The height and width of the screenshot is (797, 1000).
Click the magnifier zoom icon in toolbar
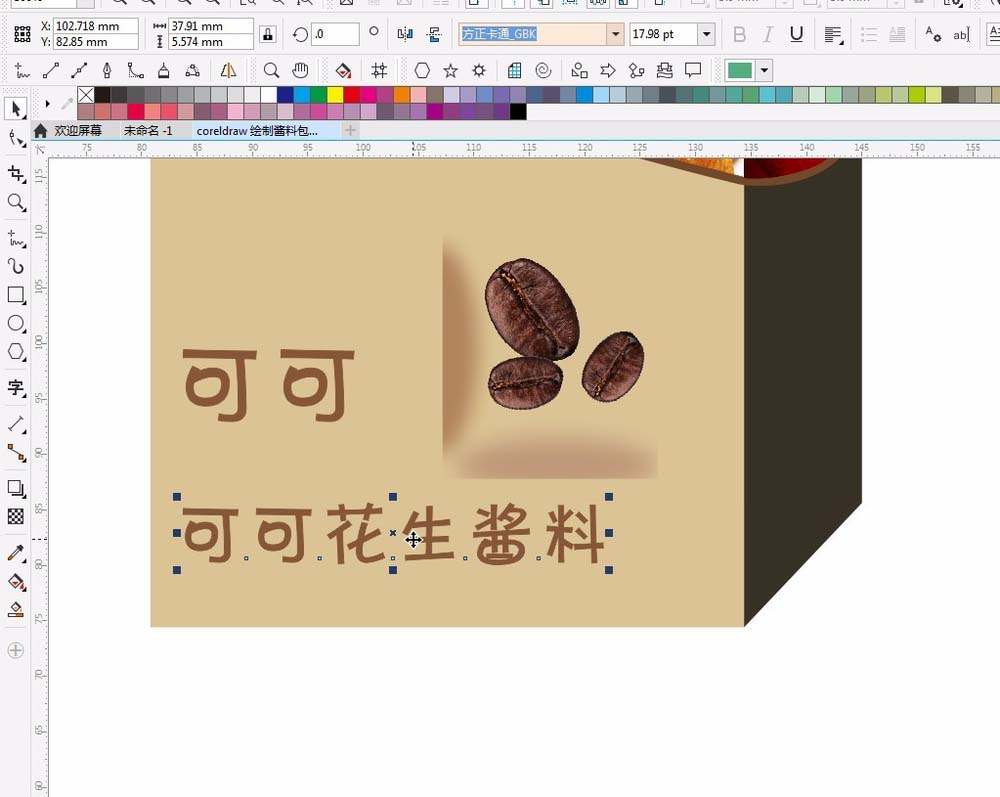[x=271, y=70]
